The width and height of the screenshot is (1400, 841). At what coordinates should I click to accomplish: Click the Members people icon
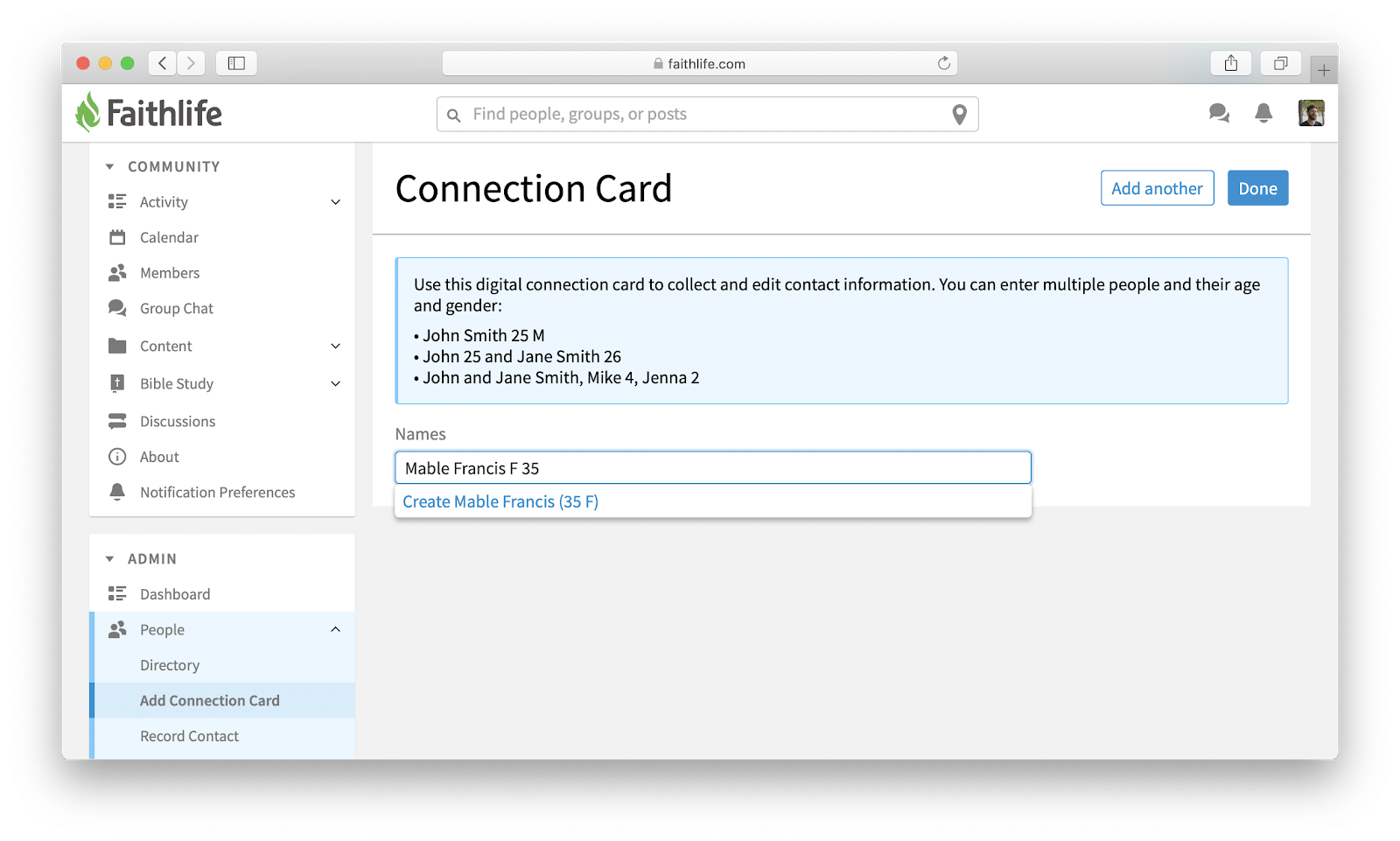(117, 273)
